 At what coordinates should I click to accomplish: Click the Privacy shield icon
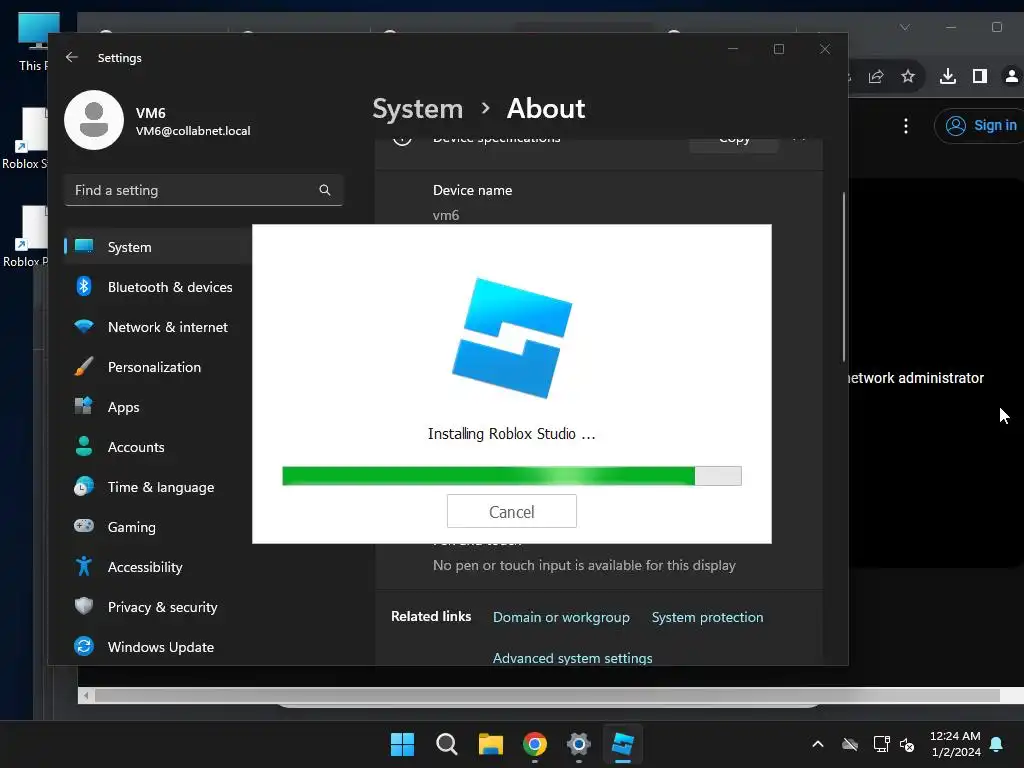click(x=84, y=606)
